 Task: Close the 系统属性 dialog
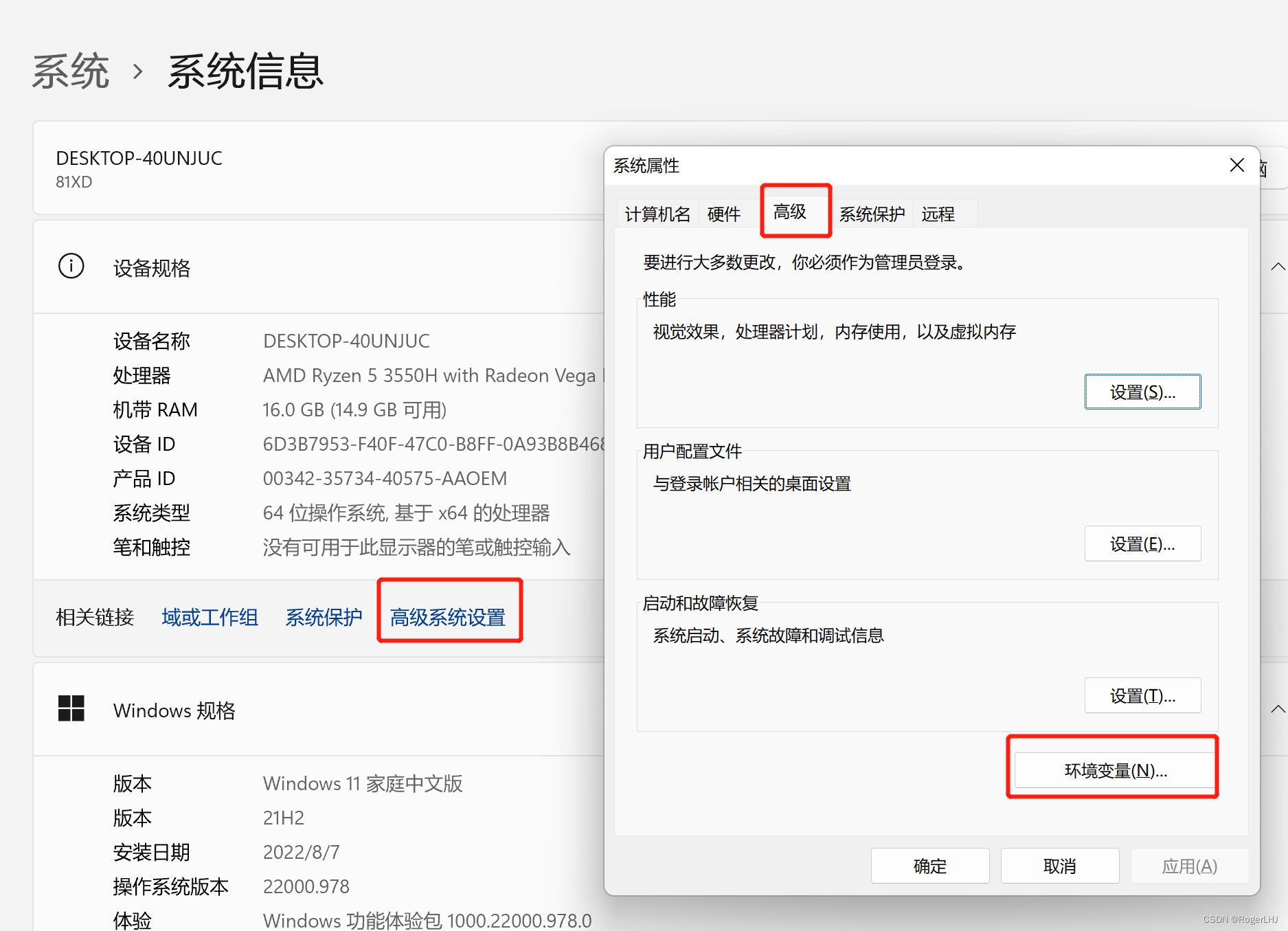pos(1237,165)
